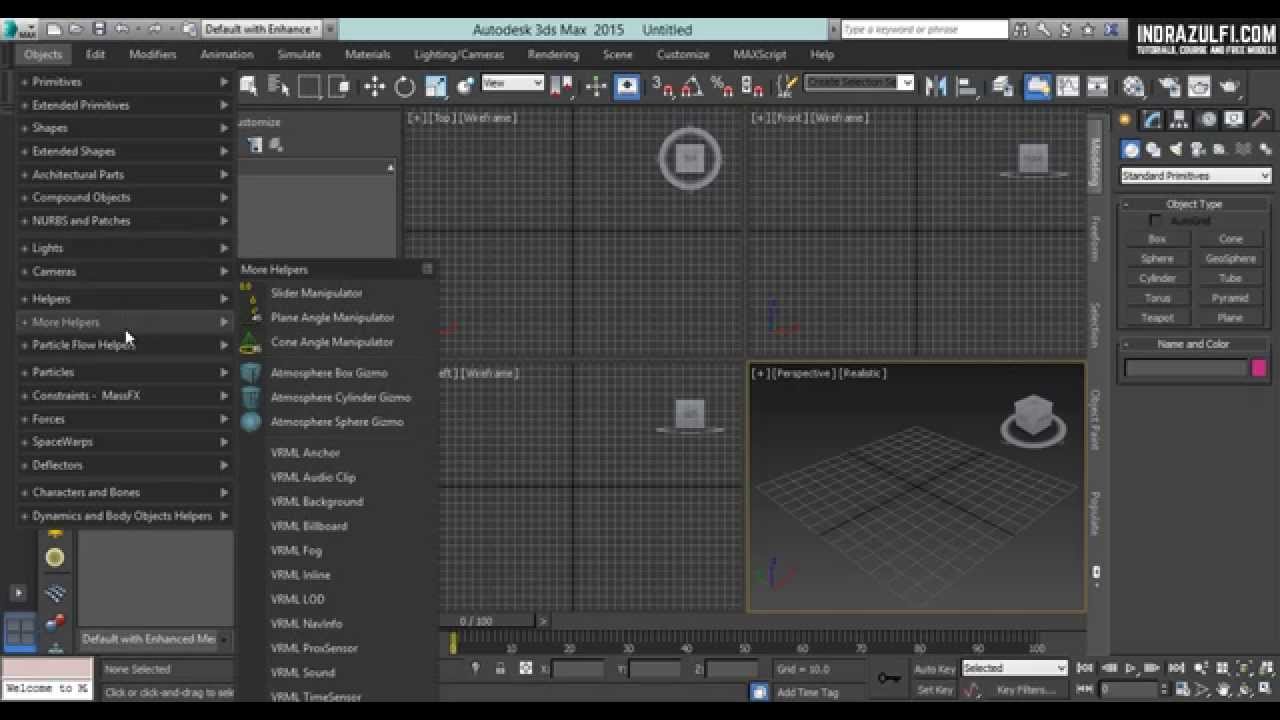This screenshot has height=720, width=1280.
Task: Click the Set Keys key icon
Action: click(889, 679)
